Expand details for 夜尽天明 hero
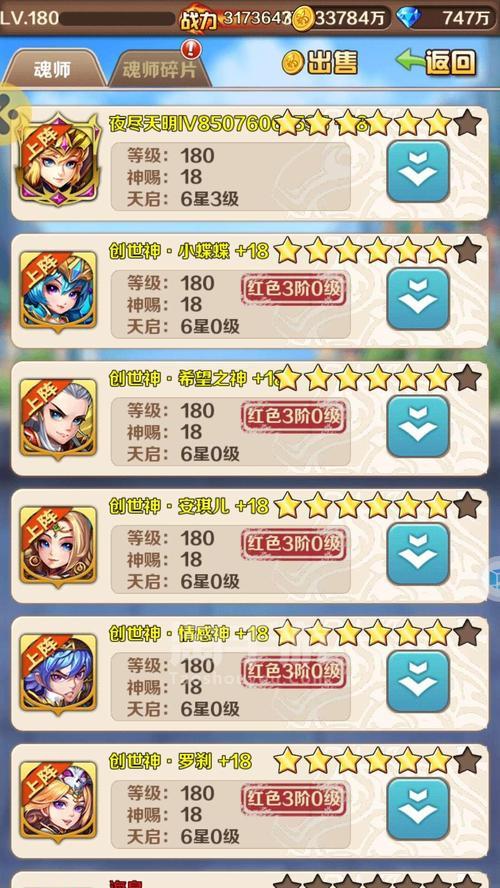Image resolution: width=500 pixels, height=888 pixels. [418, 171]
